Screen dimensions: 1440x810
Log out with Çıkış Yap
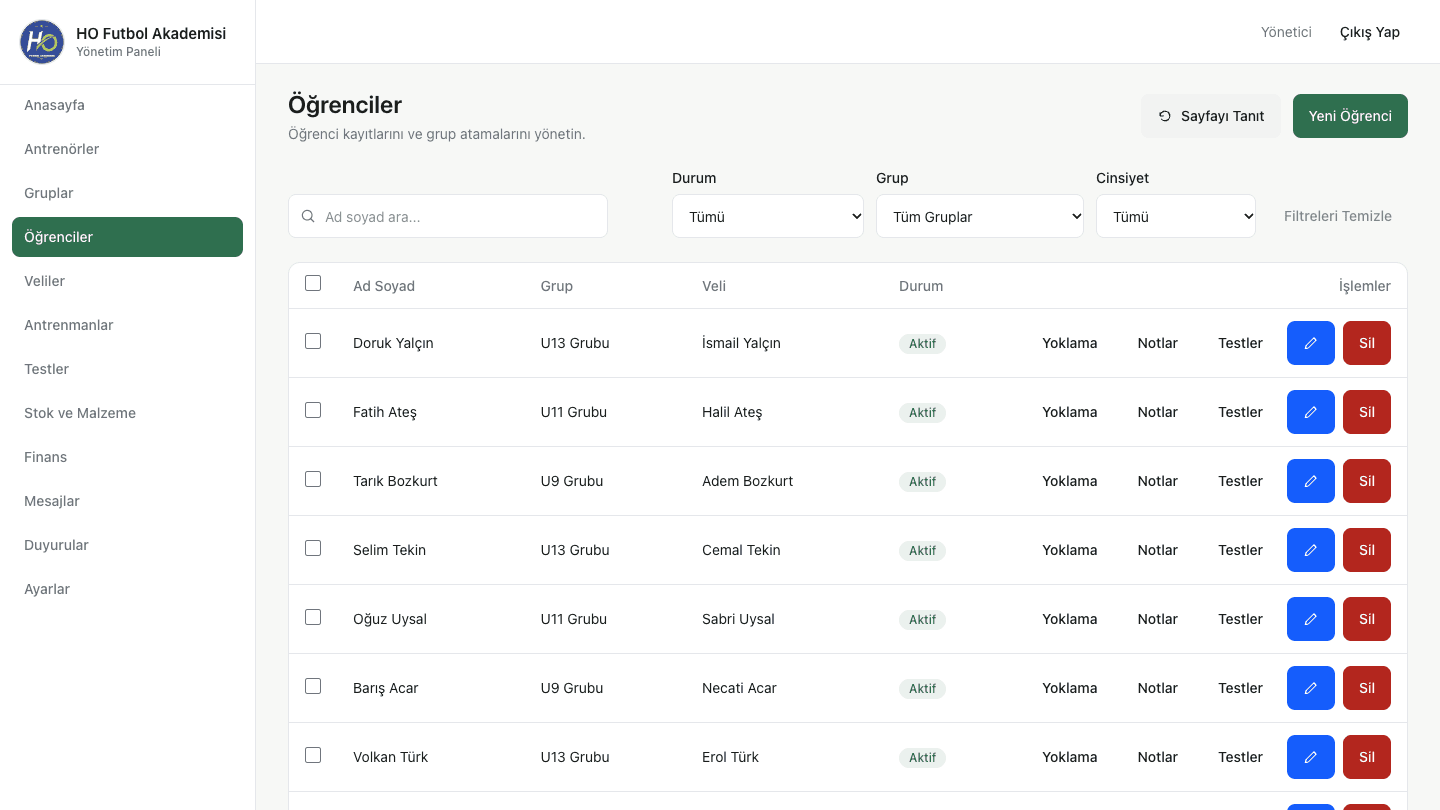[1370, 32]
